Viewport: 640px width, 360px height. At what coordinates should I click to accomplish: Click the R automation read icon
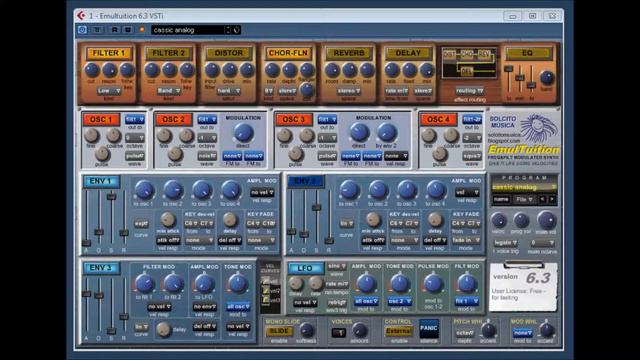(x=115, y=30)
